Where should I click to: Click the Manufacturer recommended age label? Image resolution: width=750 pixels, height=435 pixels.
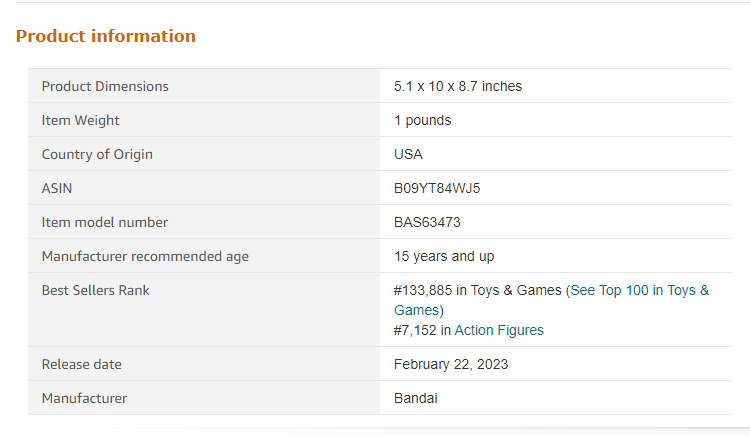(145, 256)
